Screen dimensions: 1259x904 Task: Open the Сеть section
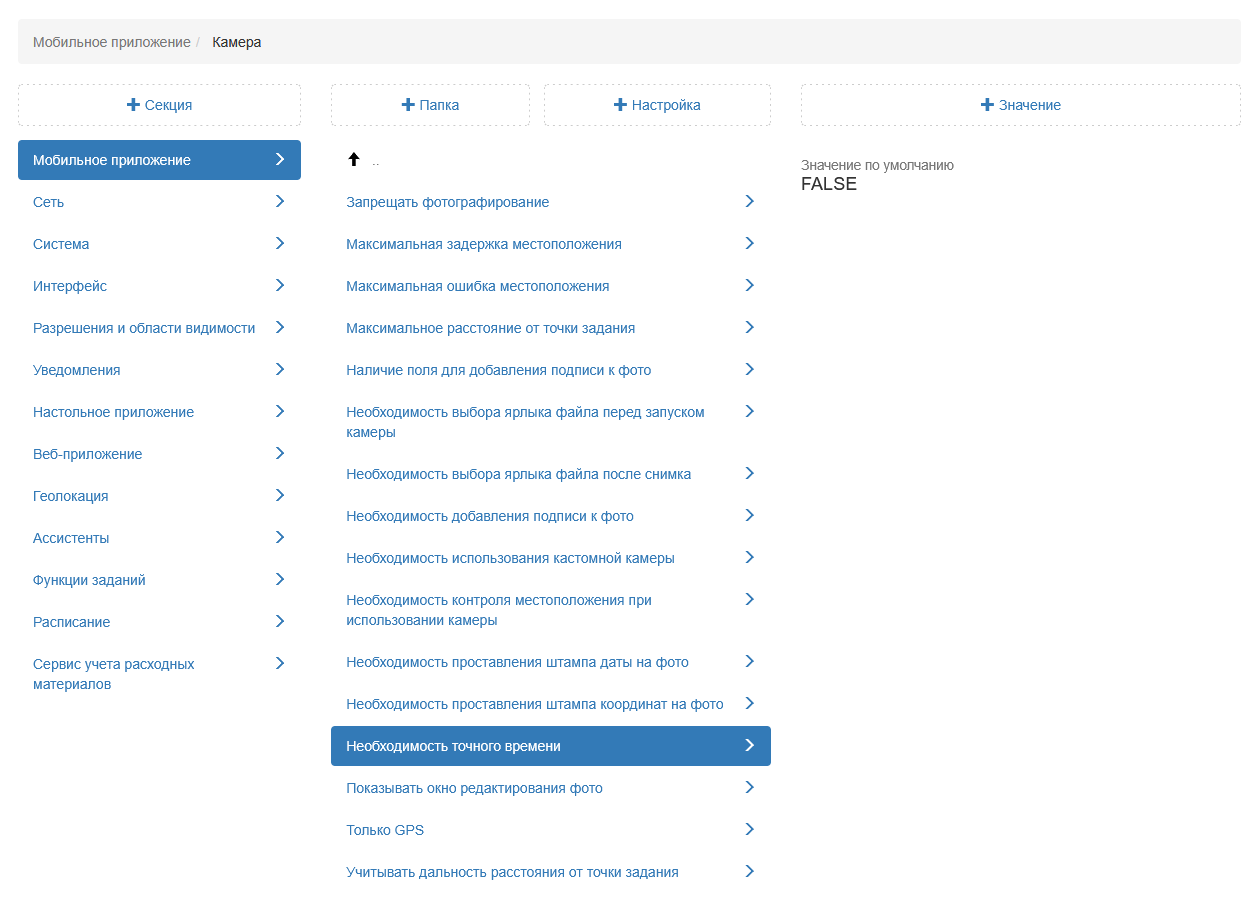[x=48, y=202]
